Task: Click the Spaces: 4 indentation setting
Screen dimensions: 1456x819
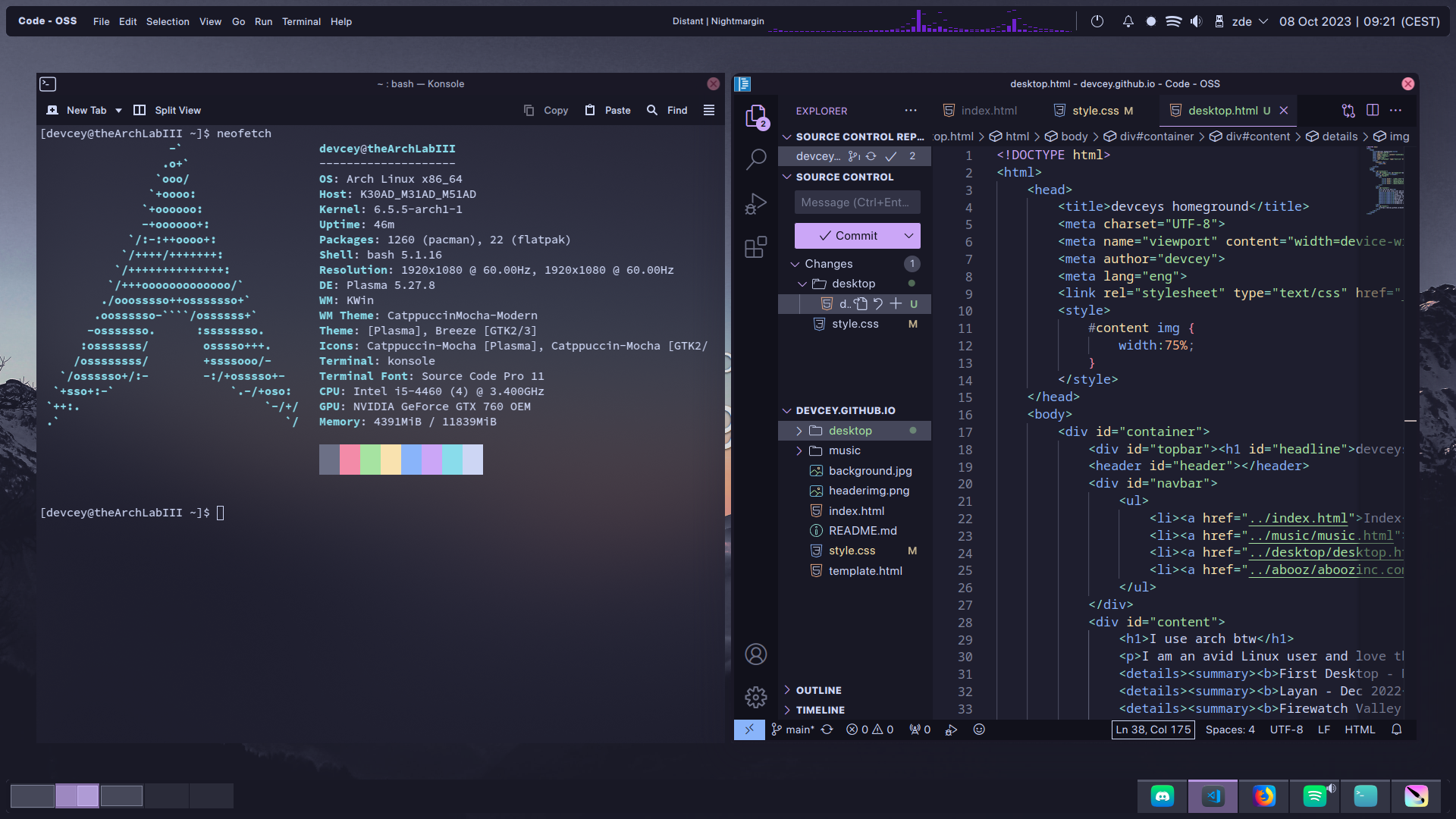Action: point(1230,730)
